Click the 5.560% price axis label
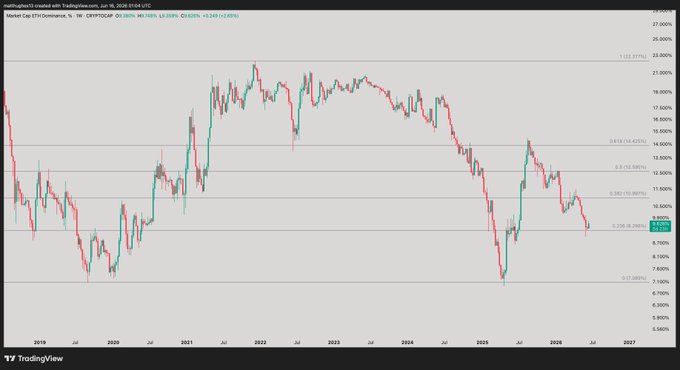This screenshot has height=370, width=680. click(662, 329)
